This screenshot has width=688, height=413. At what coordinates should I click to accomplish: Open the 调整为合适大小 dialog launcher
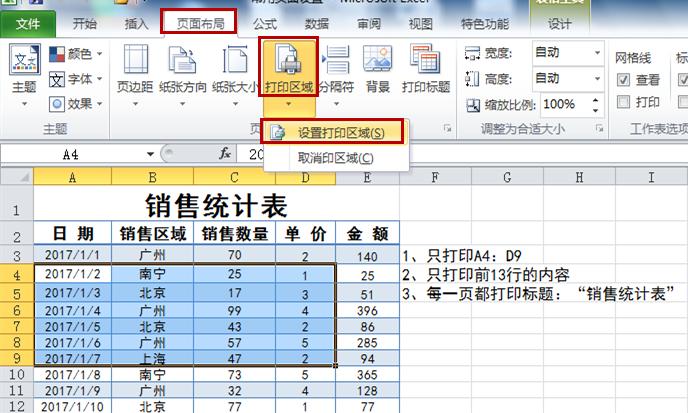point(599,128)
